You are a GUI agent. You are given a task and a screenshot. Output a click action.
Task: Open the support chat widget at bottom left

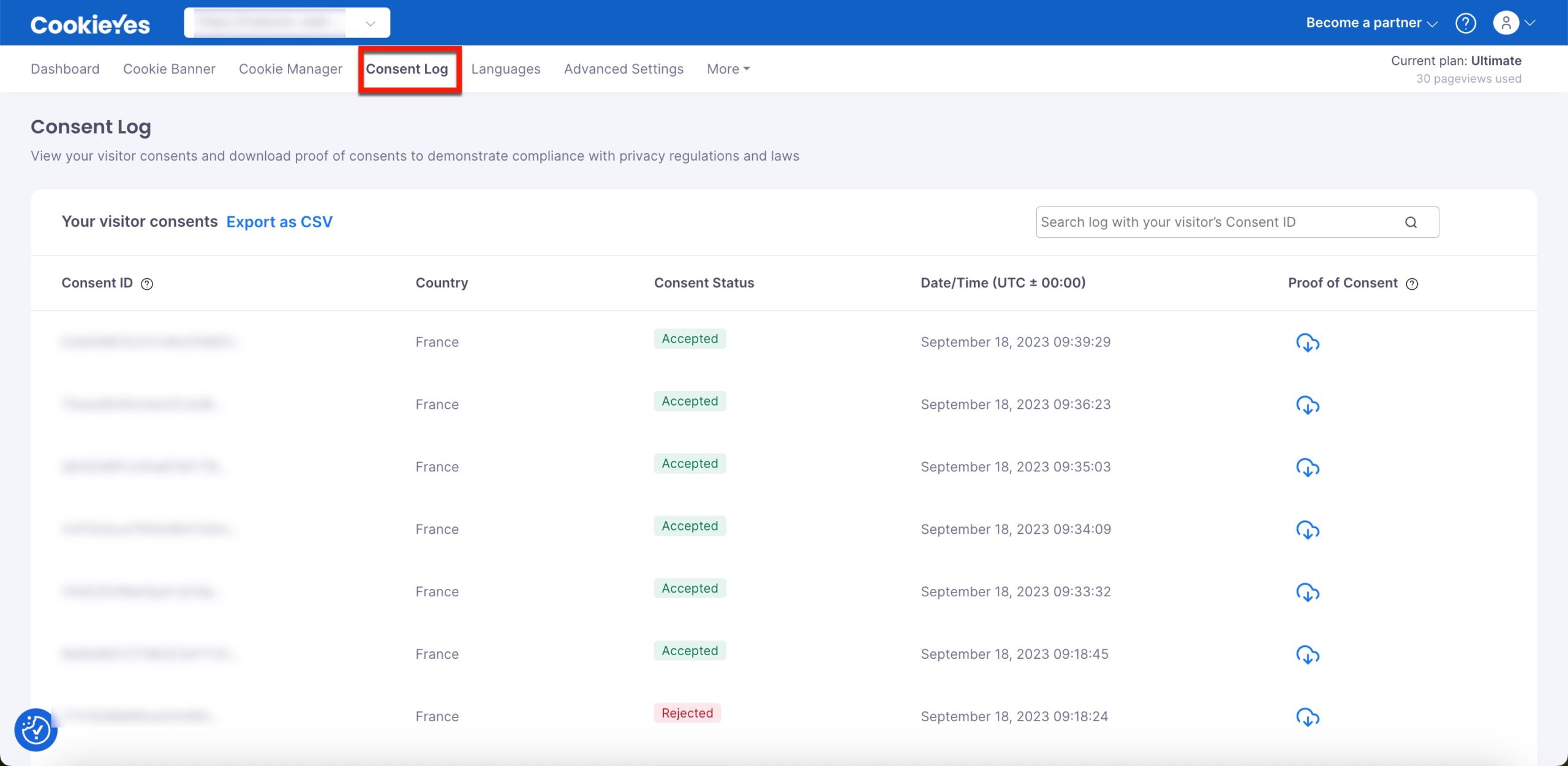coord(36,729)
